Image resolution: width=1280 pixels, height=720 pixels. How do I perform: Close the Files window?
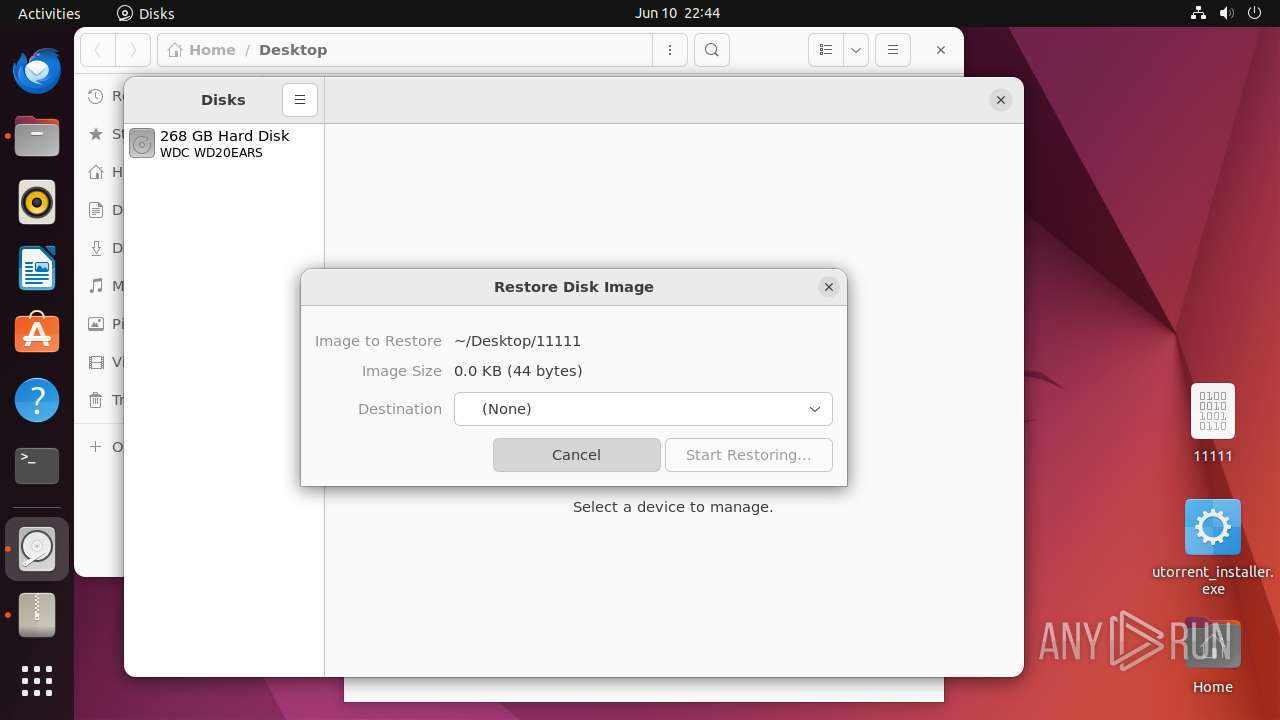(x=940, y=50)
